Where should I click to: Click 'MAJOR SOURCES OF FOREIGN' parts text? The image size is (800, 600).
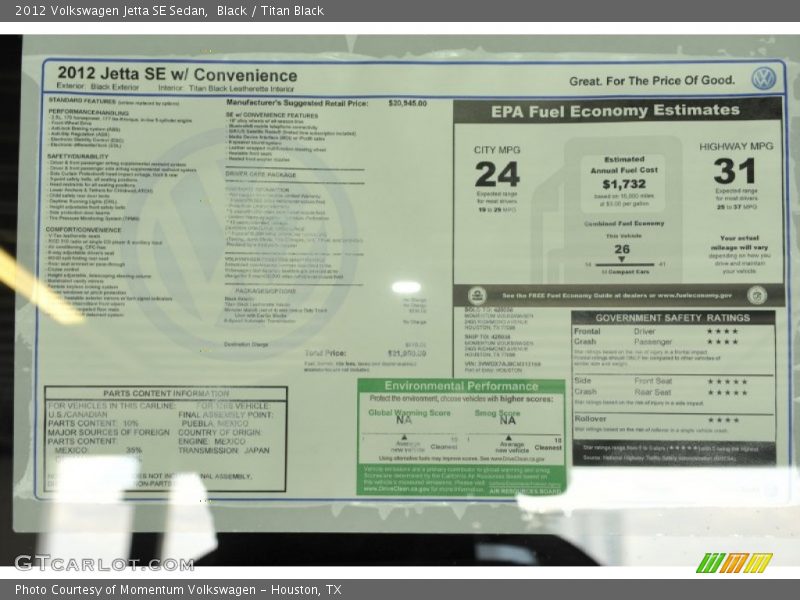[x=109, y=432]
